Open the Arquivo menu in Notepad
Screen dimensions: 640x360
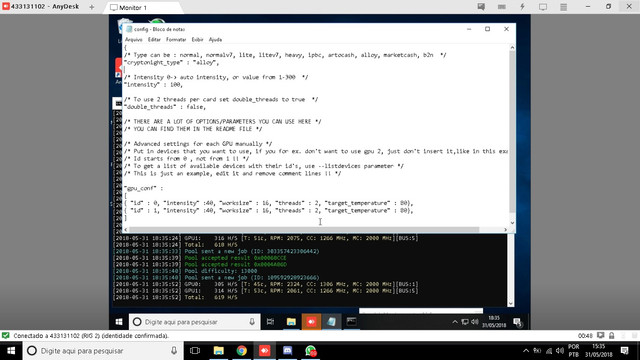133,40
